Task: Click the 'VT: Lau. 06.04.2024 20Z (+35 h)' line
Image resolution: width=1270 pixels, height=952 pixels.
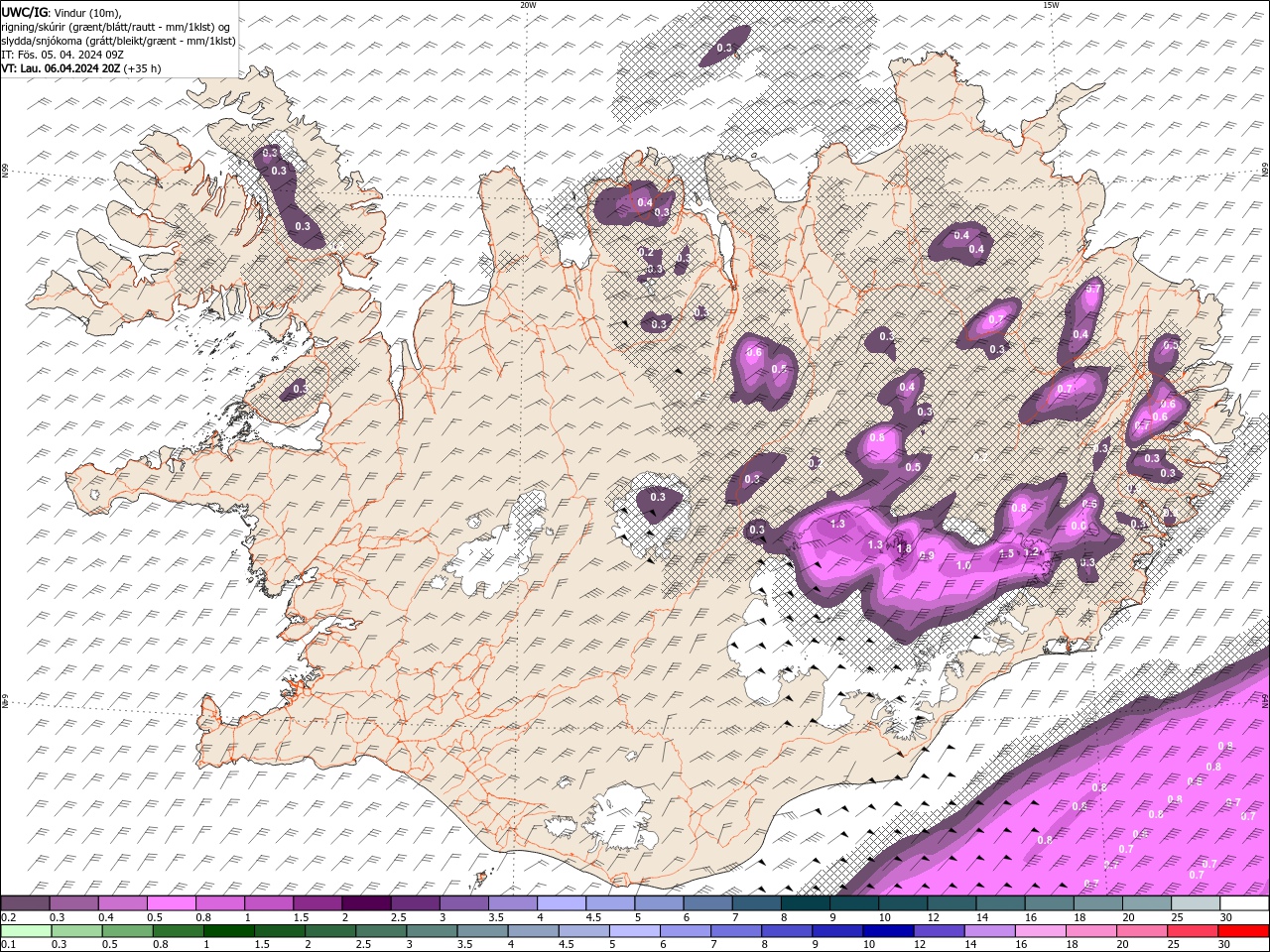Action: point(81,68)
